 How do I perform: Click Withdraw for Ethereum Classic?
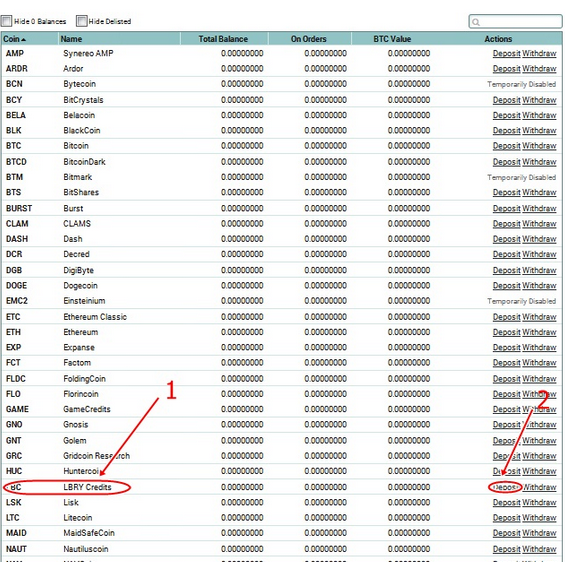[x=539, y=317]
